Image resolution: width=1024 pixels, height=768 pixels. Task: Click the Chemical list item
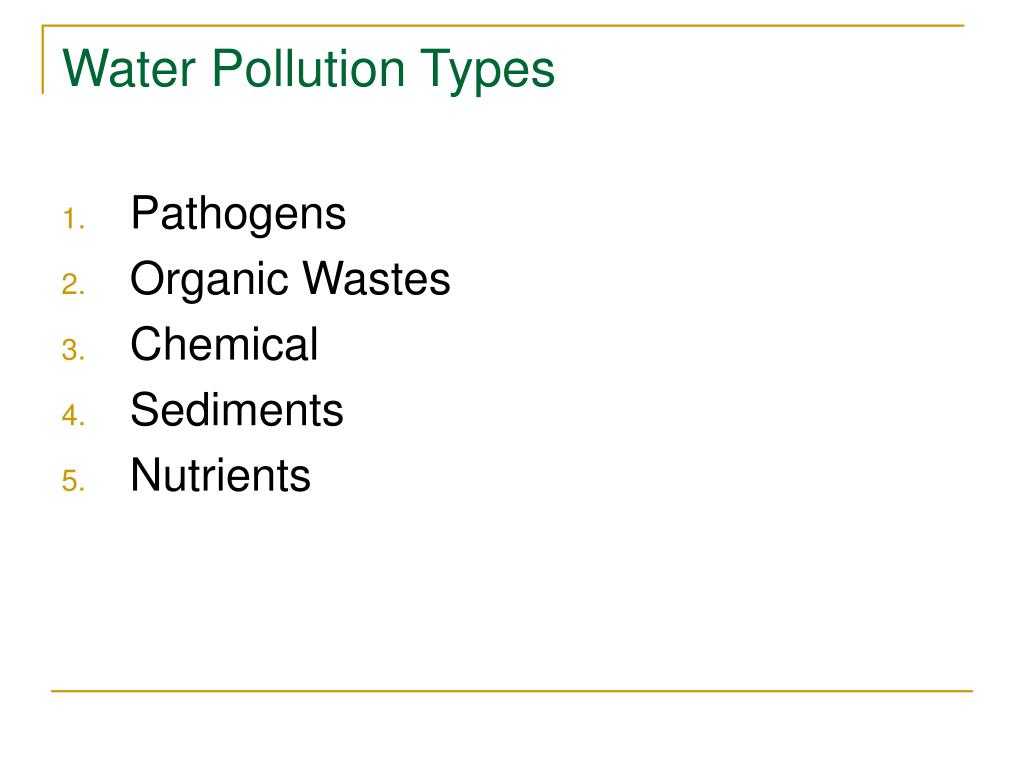224,344
